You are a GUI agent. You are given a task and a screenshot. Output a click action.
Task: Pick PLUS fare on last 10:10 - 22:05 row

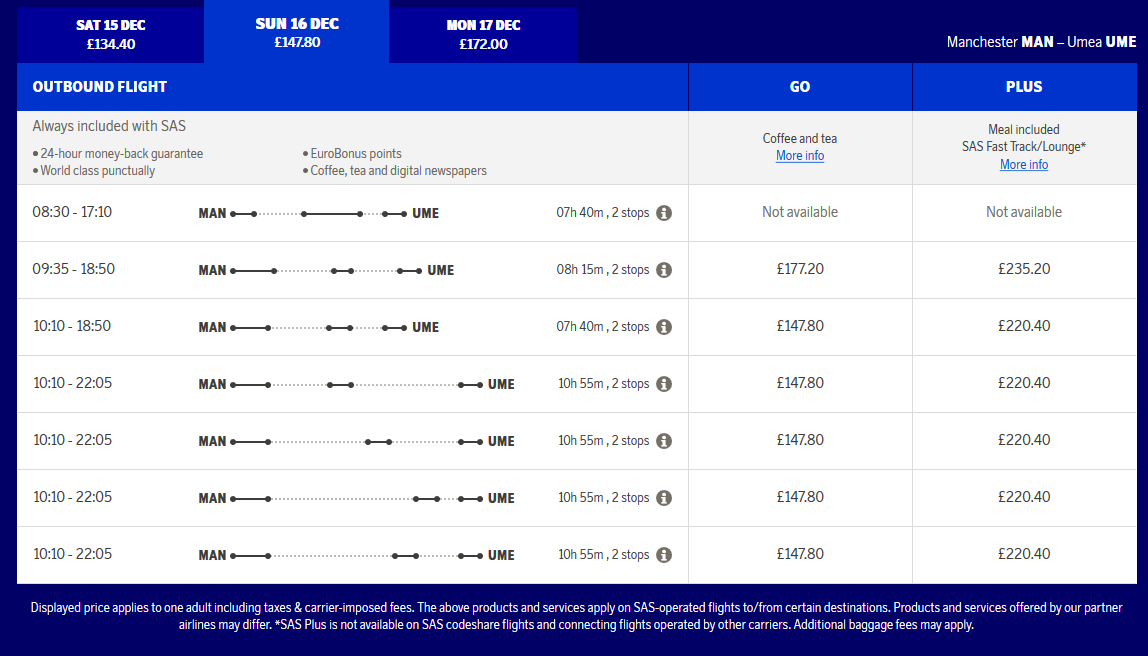pyautogui.click(x=1024, y=554)
